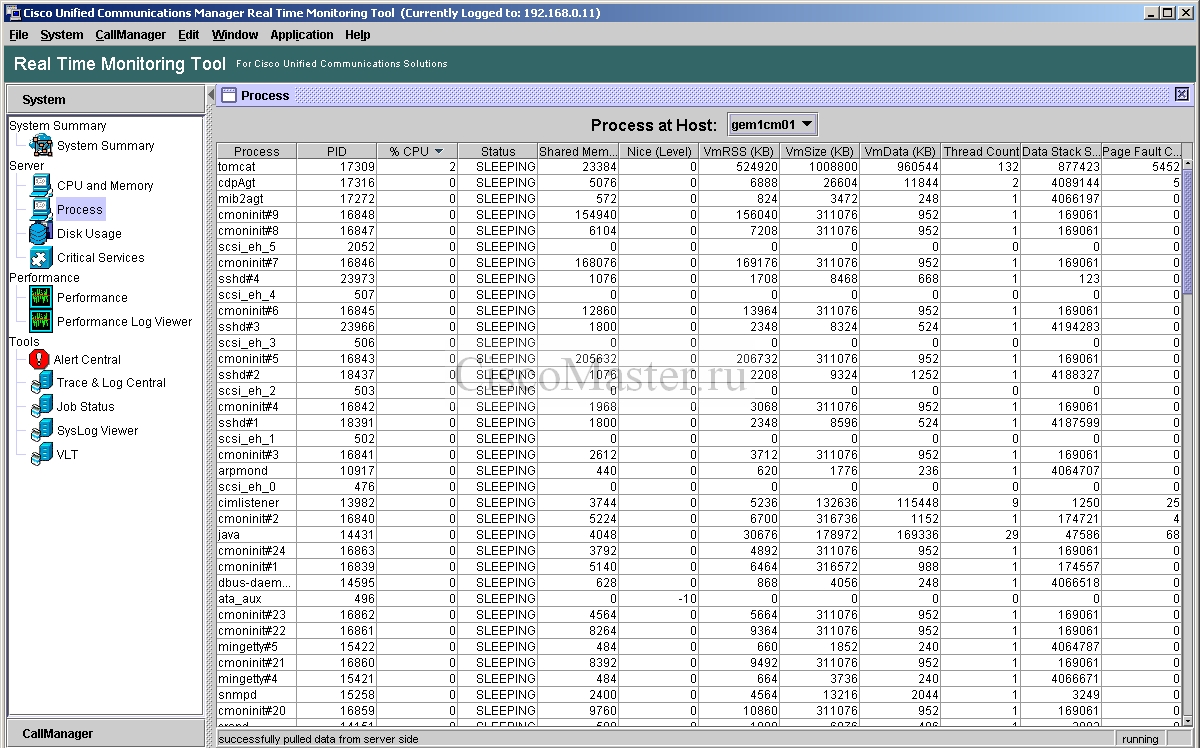Select the ata_aux process name

(x=240, y=599)
